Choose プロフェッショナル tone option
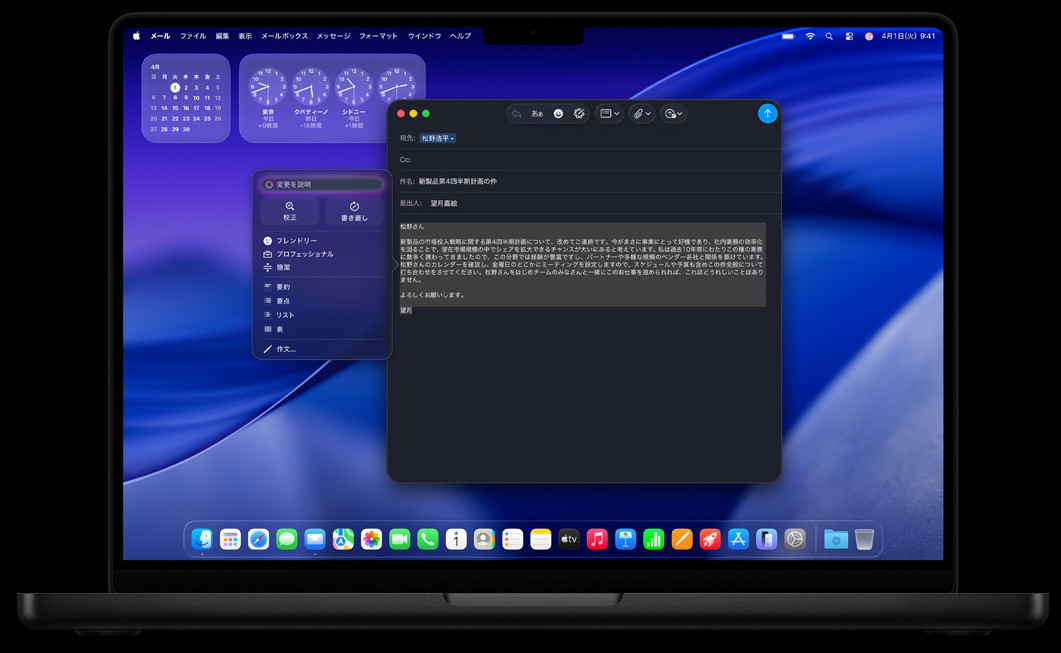 click(x=304, y=254)
